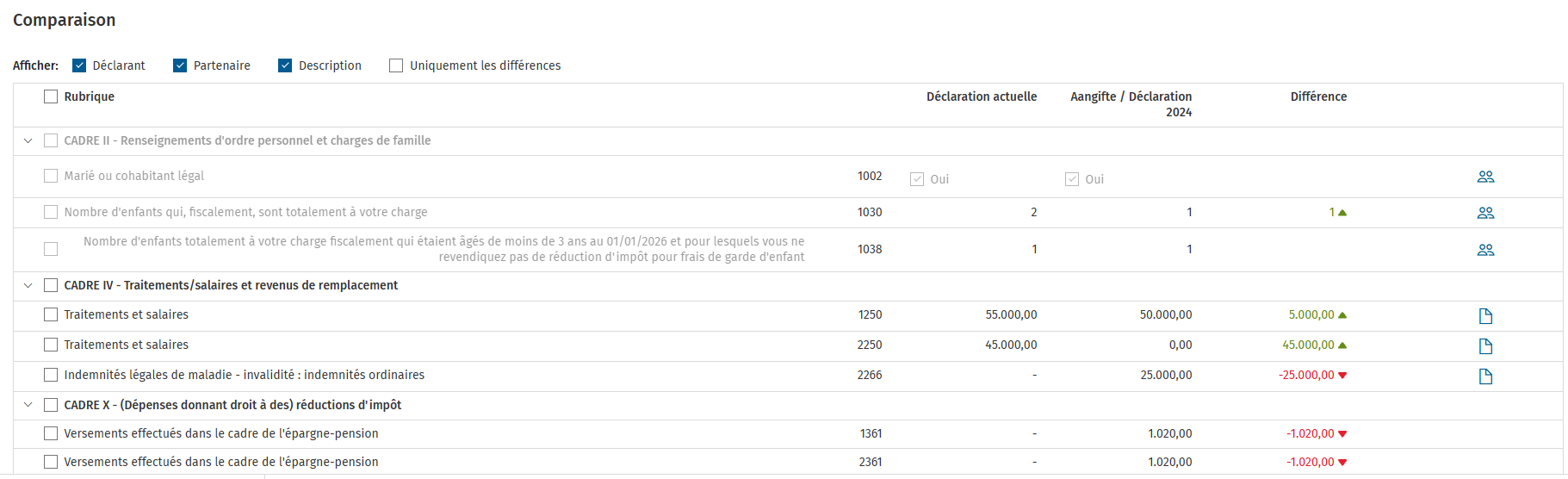Tick the CADRE II section checkbox
The image size is (1568, 479).
(51, 140)
